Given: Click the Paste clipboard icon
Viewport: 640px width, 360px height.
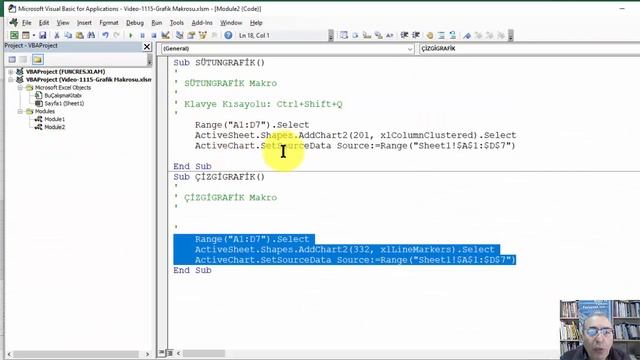Looking at the screenshot, I should (x=80, y=36).
